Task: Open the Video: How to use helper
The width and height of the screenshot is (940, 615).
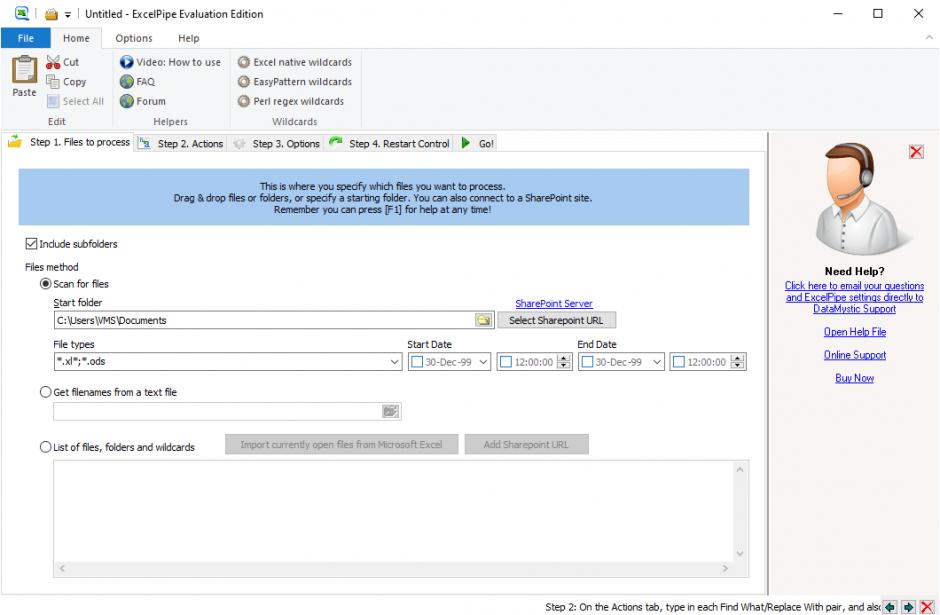Action: (170, 62)
